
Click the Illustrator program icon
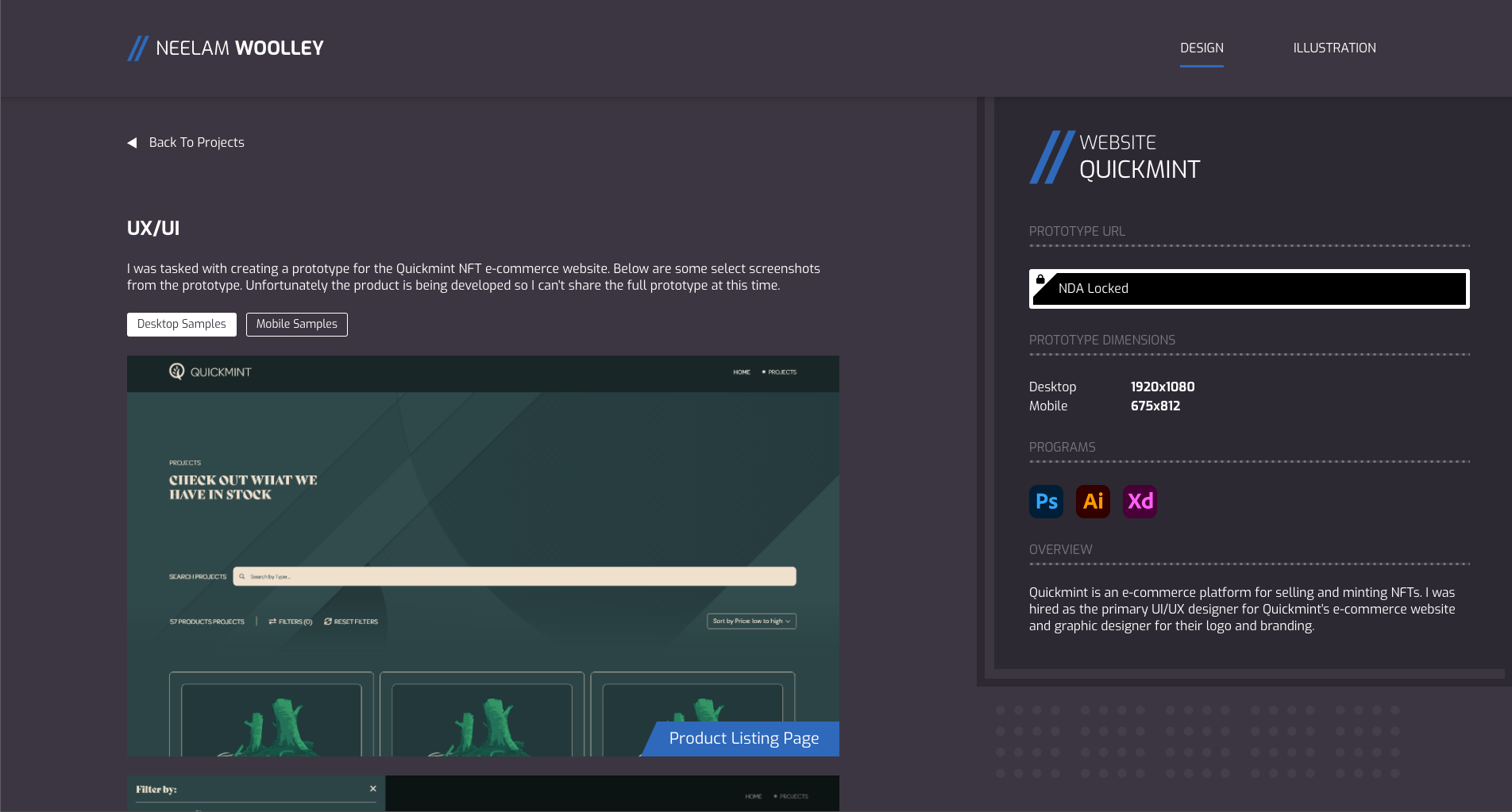1093,502
